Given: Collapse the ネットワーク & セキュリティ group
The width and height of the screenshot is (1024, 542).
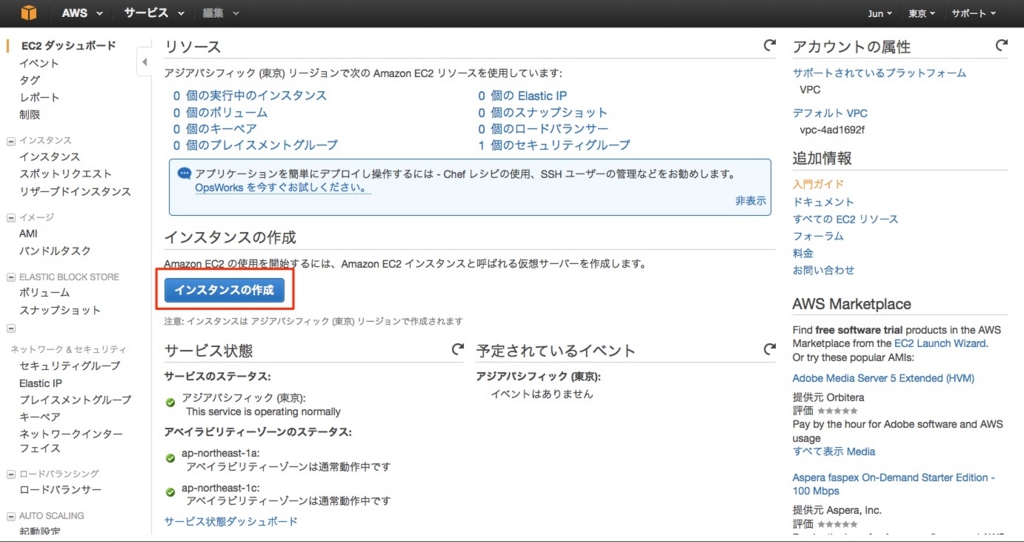Looking at the screenshot, I should point(11,328).
